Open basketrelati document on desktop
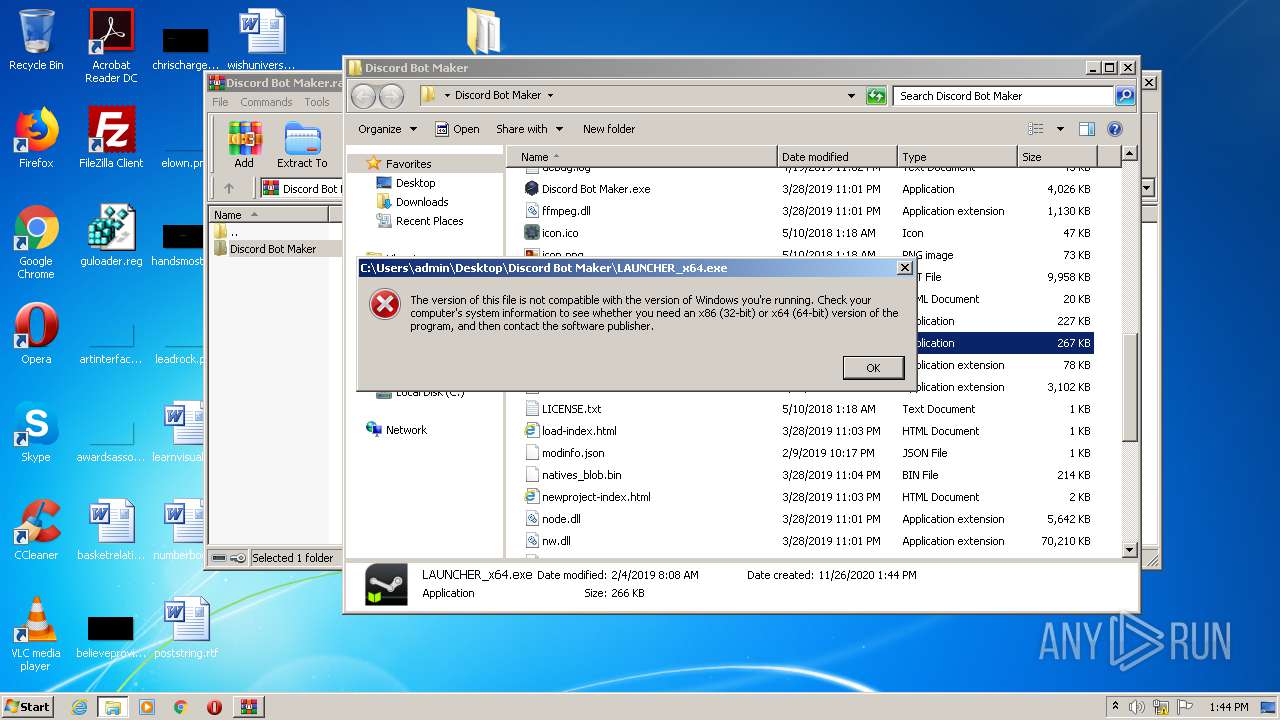The width and height of the screenshot is (1280, 720). (x=111, y=530)
